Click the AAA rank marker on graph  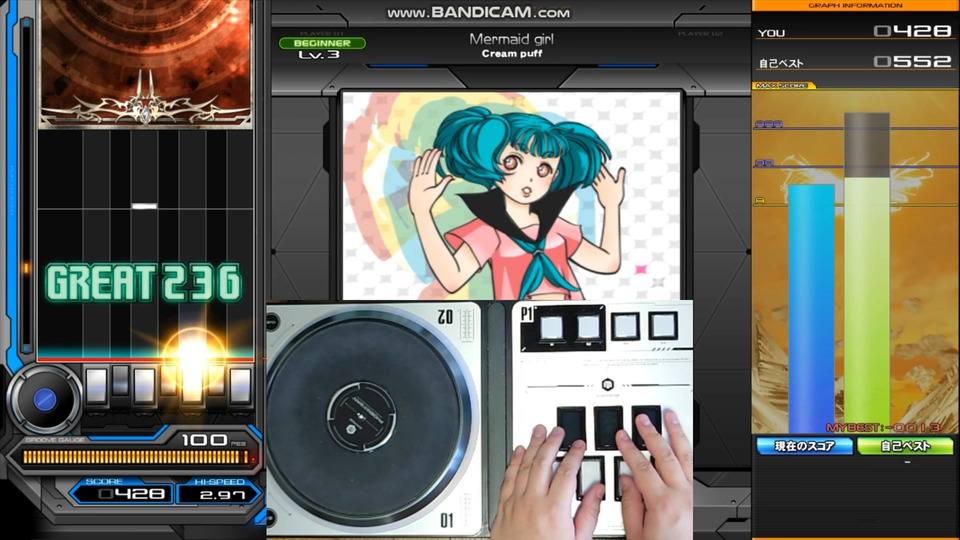coord(768,124)
